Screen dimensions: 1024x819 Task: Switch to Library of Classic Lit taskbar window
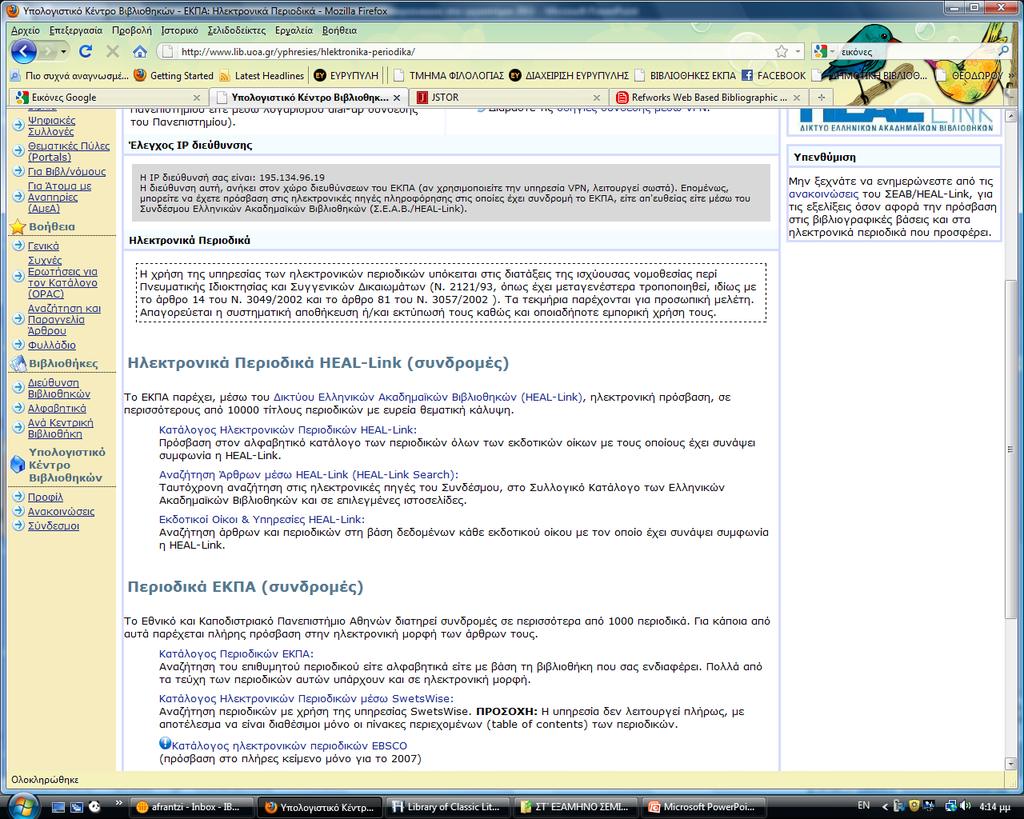pyautogui.click(x=448, y=807)
